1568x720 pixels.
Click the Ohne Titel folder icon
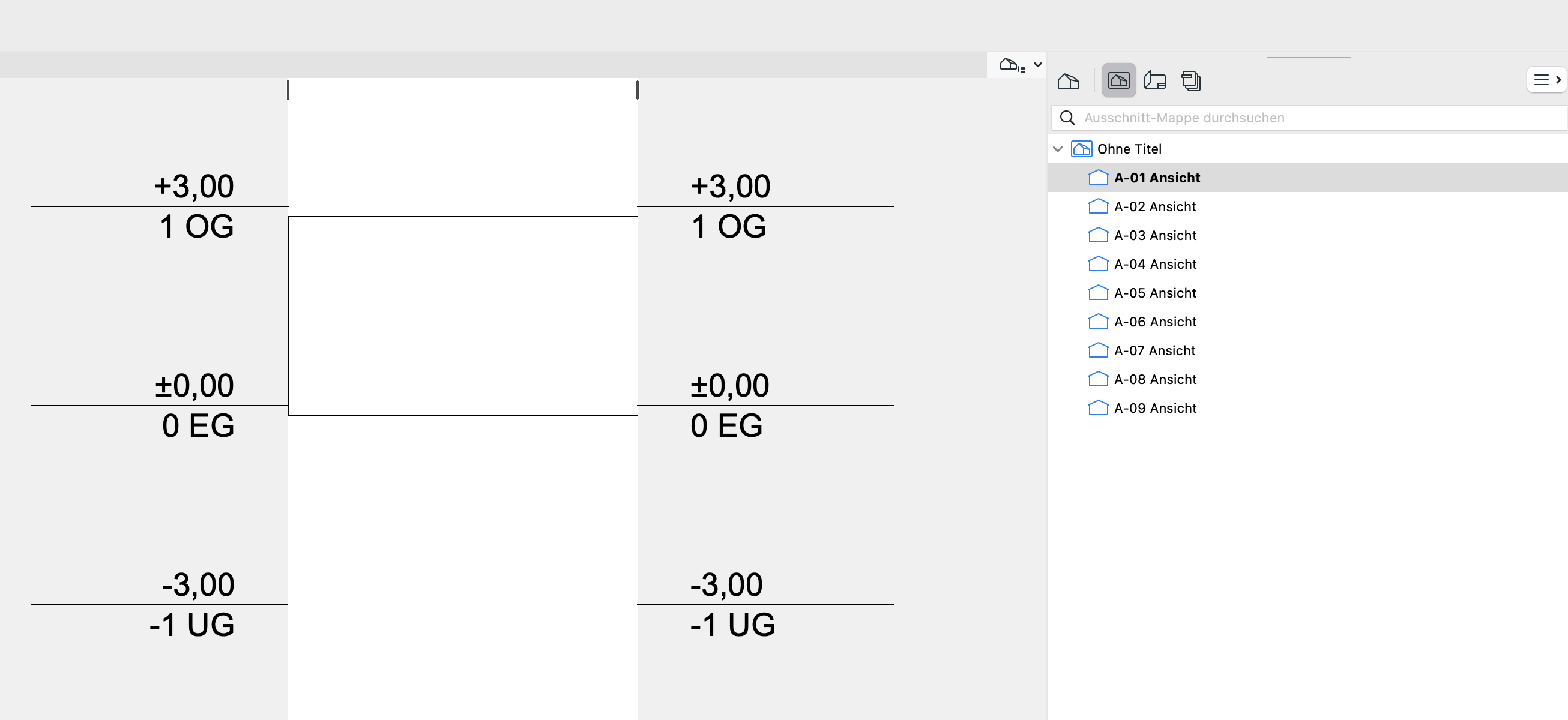(x=1081, y=149)
